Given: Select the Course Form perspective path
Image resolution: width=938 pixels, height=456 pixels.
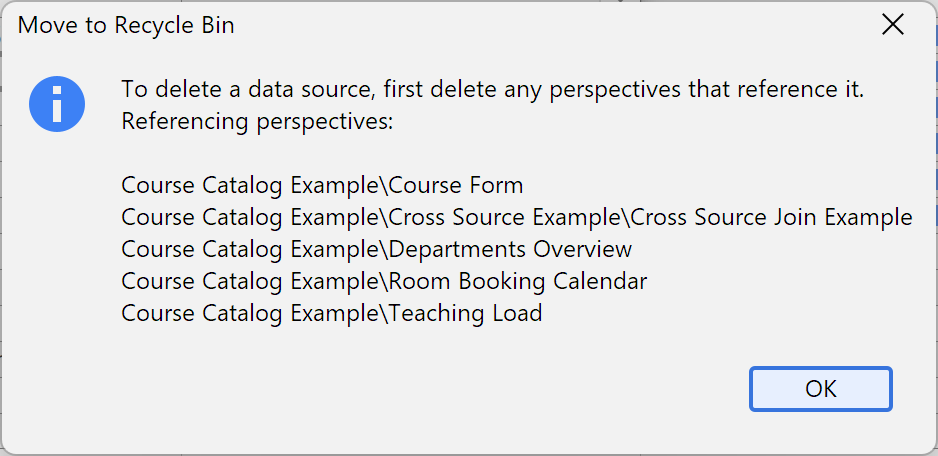Looking at the screenshot, I should point(322,185).
